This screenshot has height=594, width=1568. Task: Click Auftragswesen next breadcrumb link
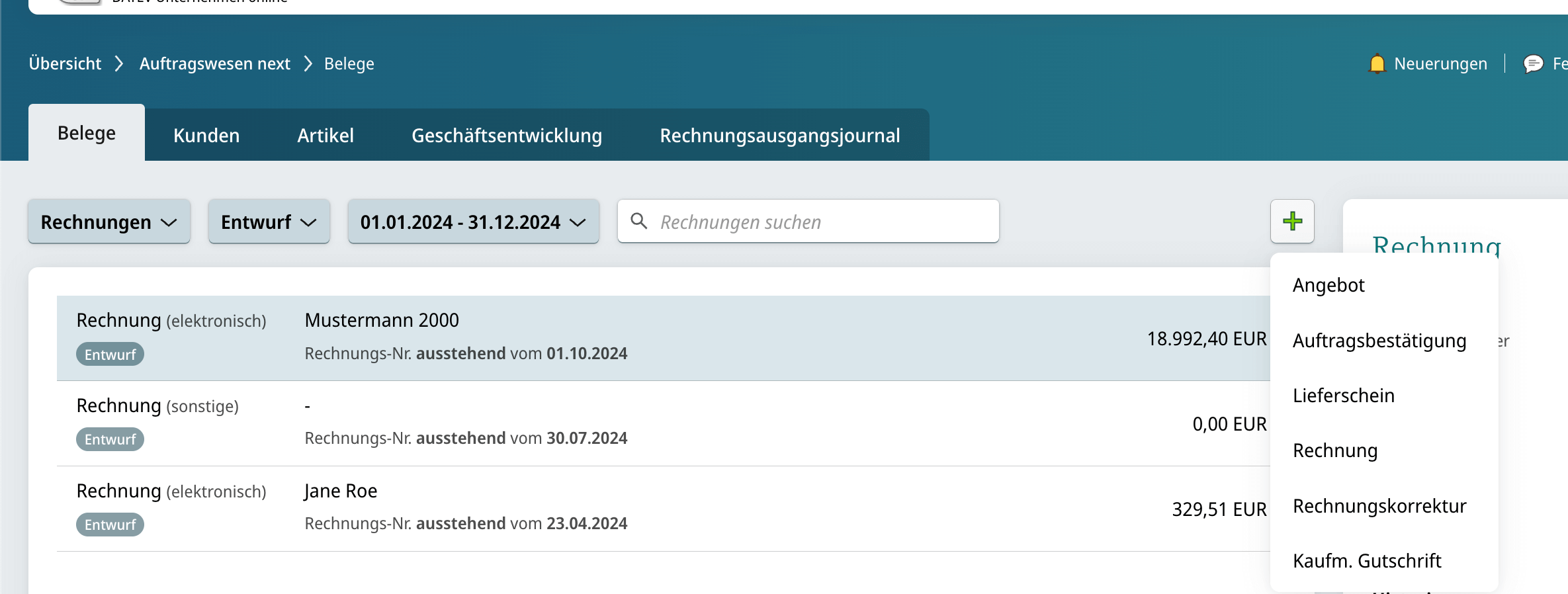click(214, 64)
